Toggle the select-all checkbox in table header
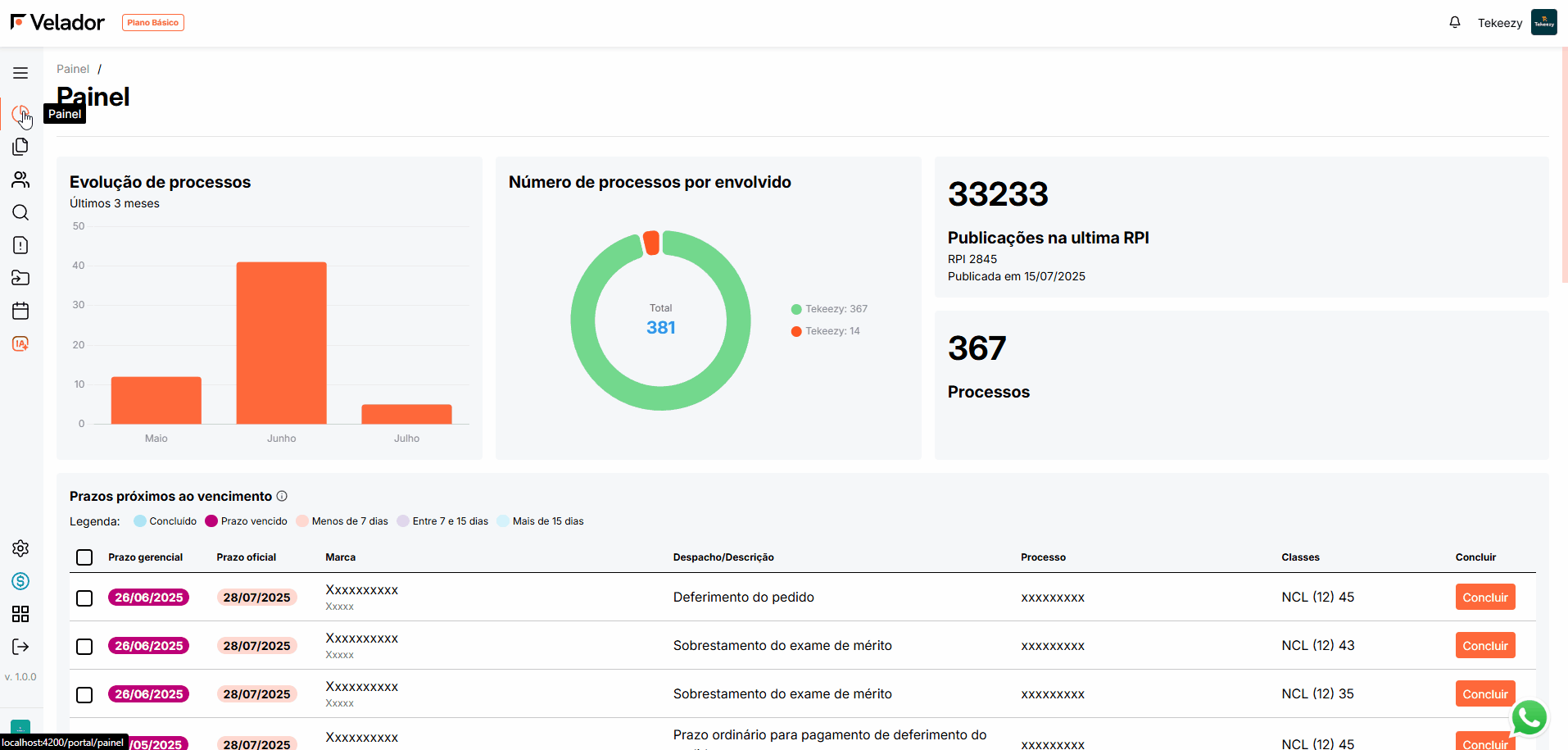The width and height of the screenshot is (1568, 750). point(84,557)
